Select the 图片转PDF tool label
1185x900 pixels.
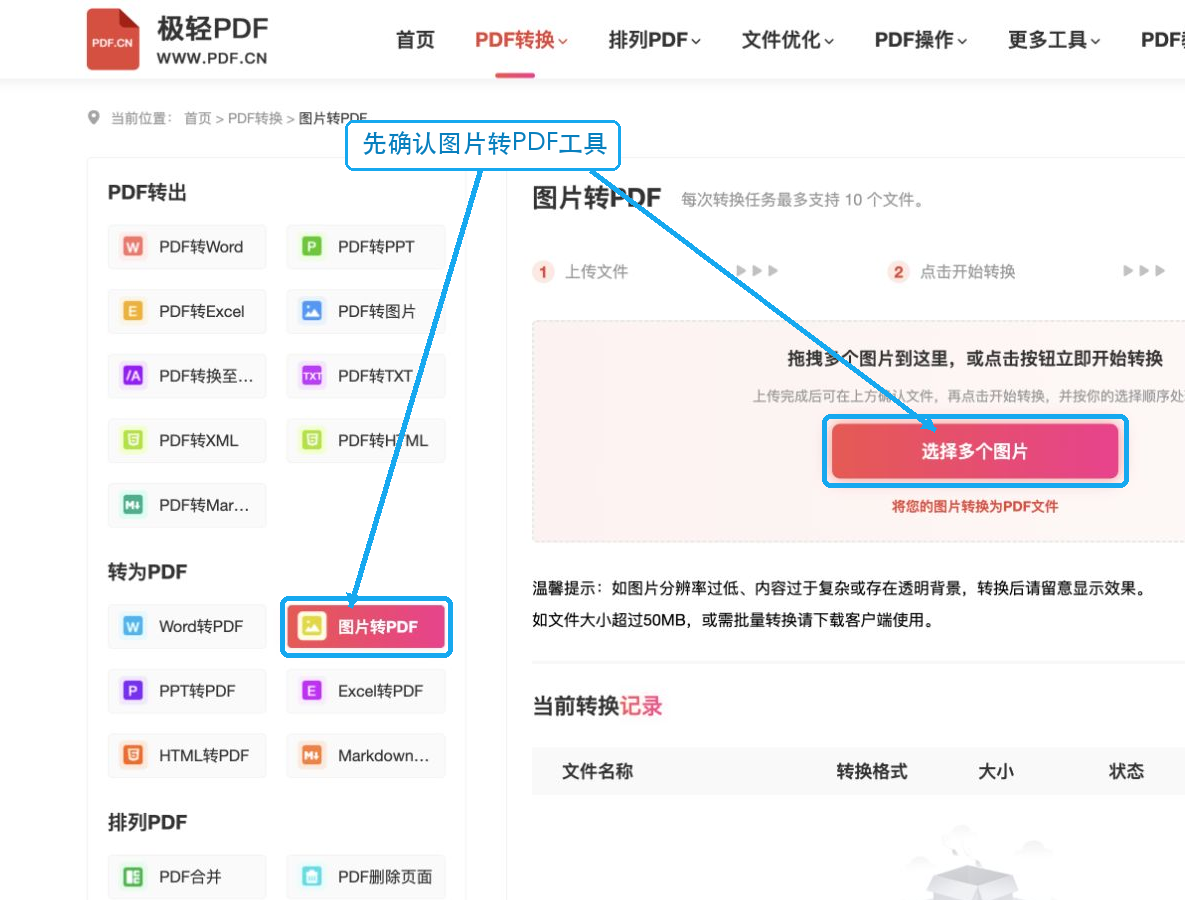[378, 626]
